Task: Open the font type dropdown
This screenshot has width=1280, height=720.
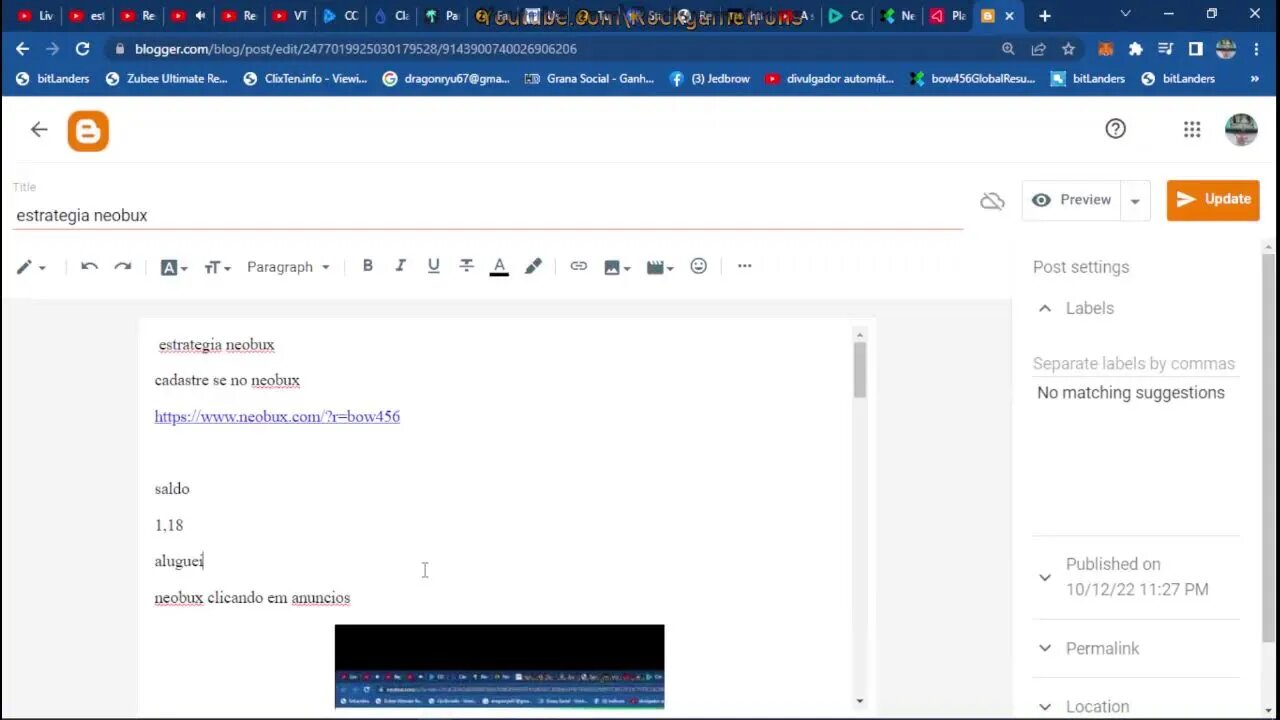Action: (174, 267)
